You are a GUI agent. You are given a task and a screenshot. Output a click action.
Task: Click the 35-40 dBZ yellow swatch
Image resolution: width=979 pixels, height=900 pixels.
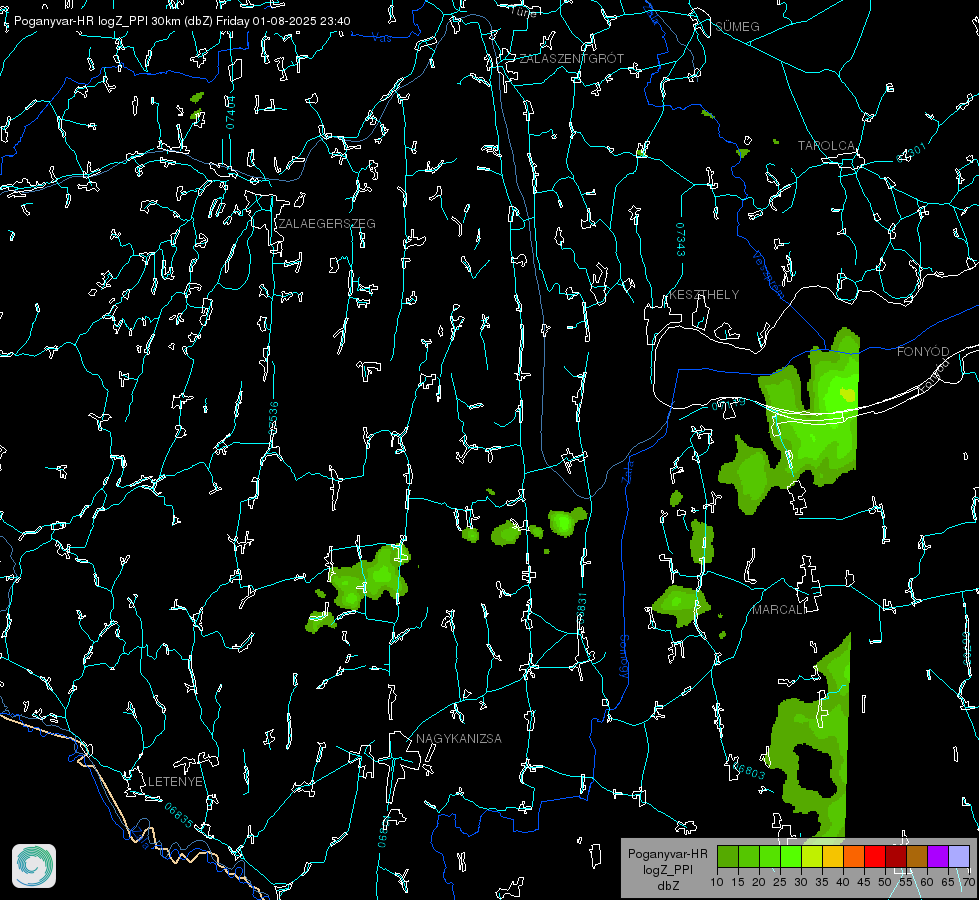tap(833, 856)
